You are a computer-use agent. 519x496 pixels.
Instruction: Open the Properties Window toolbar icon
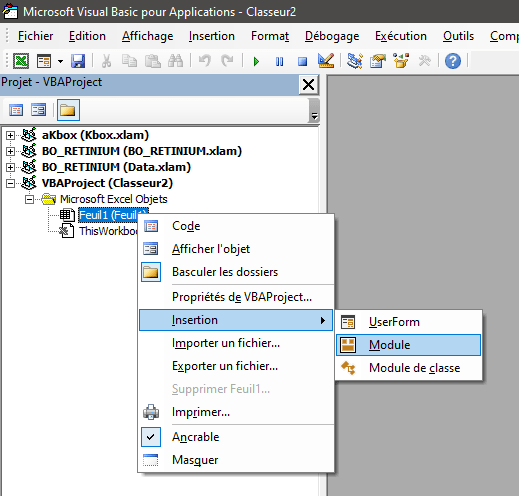point(378,61)
